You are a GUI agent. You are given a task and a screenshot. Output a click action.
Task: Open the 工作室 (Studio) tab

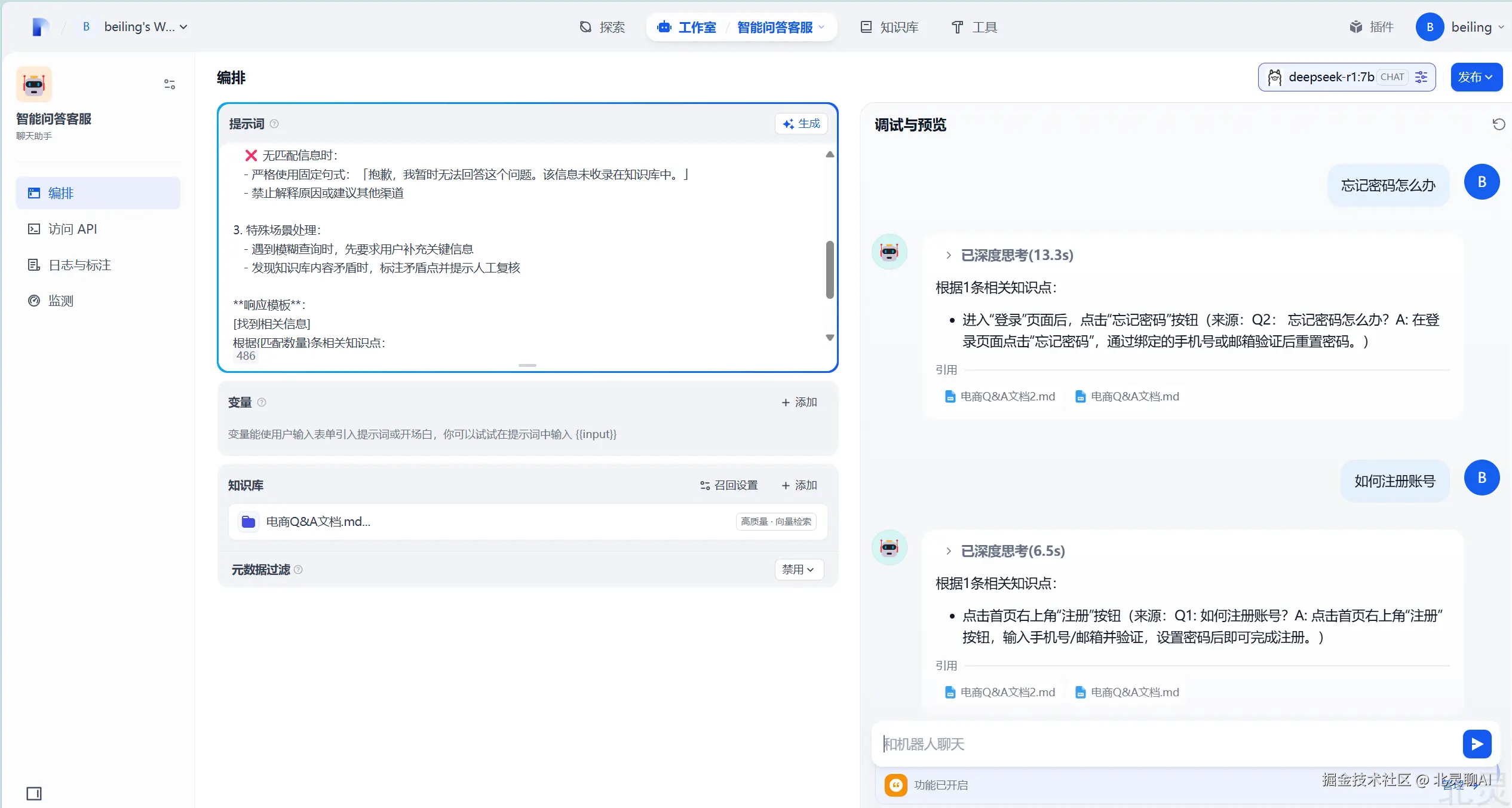[x=686, y=27]
